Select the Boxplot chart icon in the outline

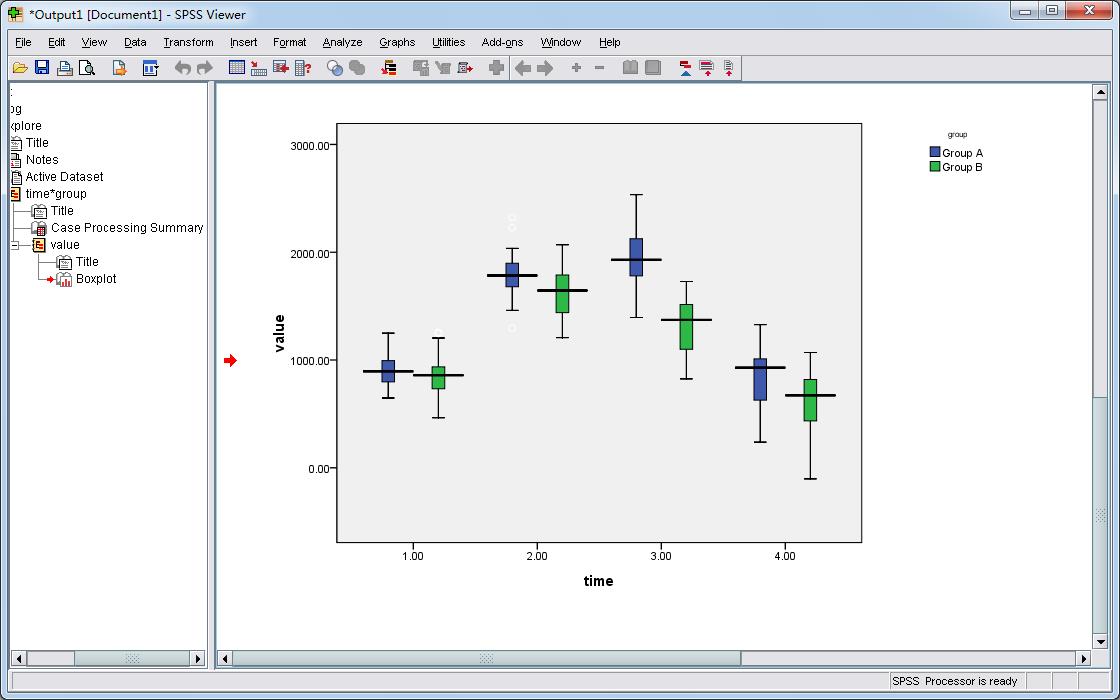(65, 279)
